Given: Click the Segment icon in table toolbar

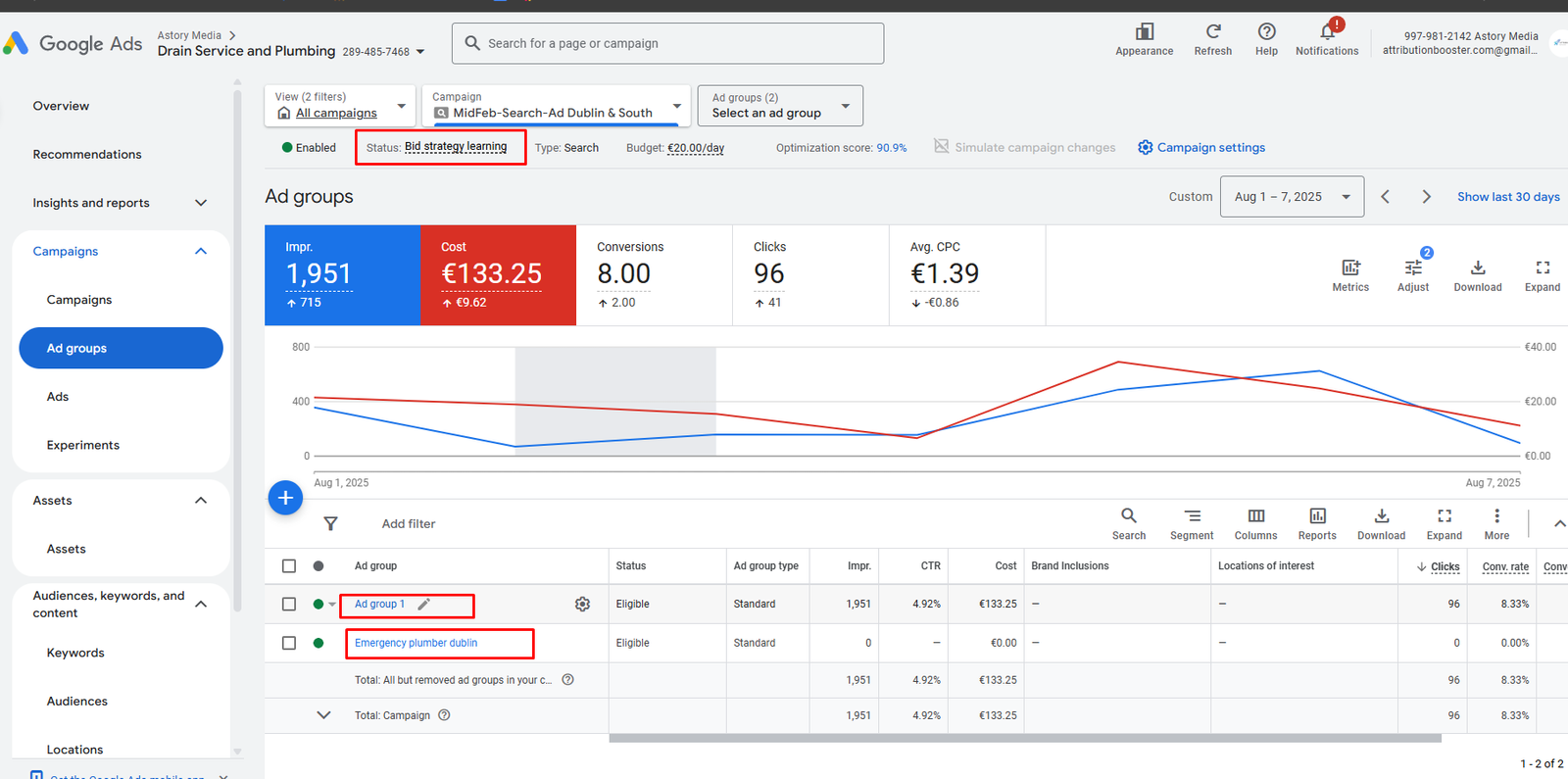Looking at the screenshot, I should tap(1192, 516).
